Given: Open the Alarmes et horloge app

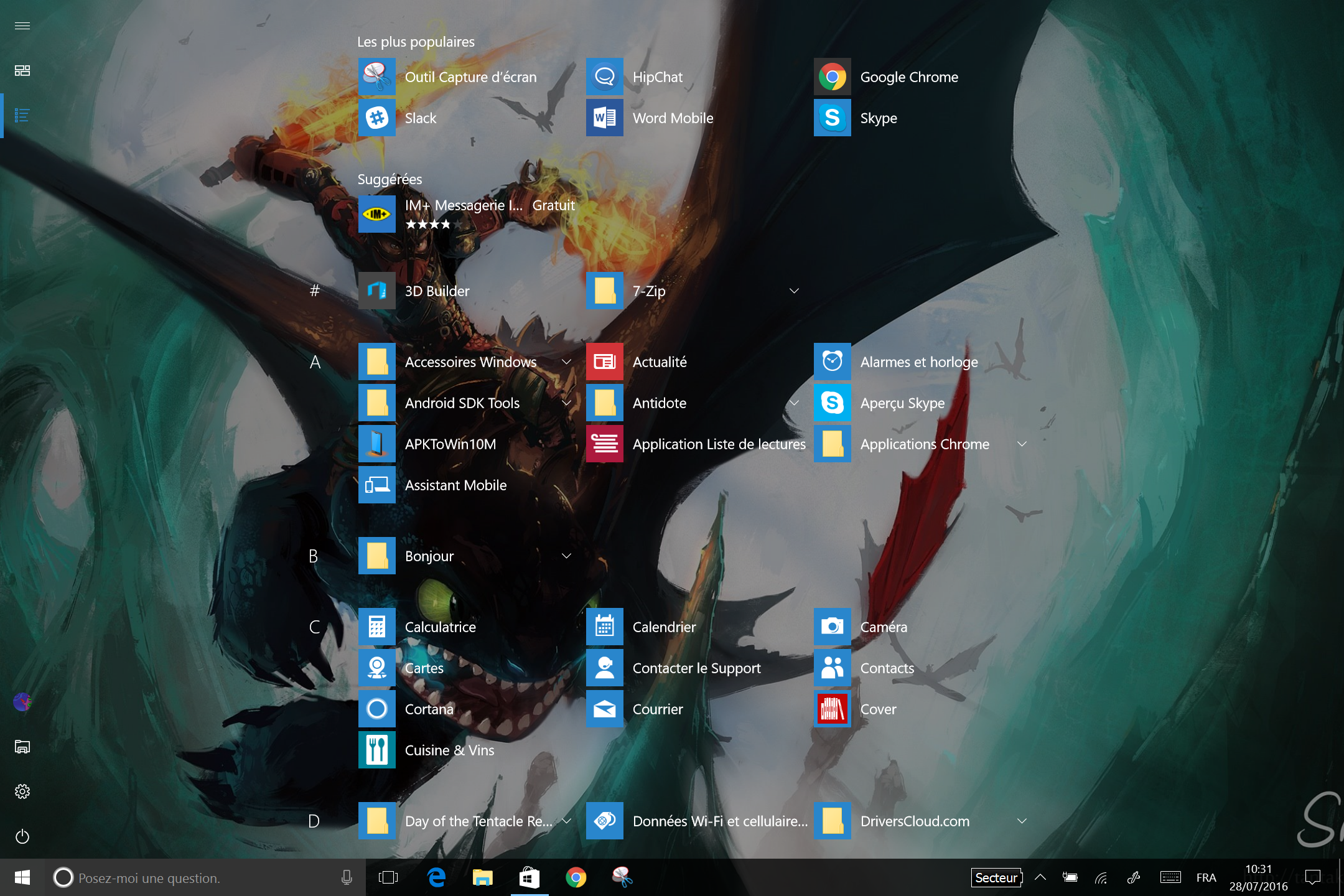Looking at the screenshot, I should click(832, 362).
